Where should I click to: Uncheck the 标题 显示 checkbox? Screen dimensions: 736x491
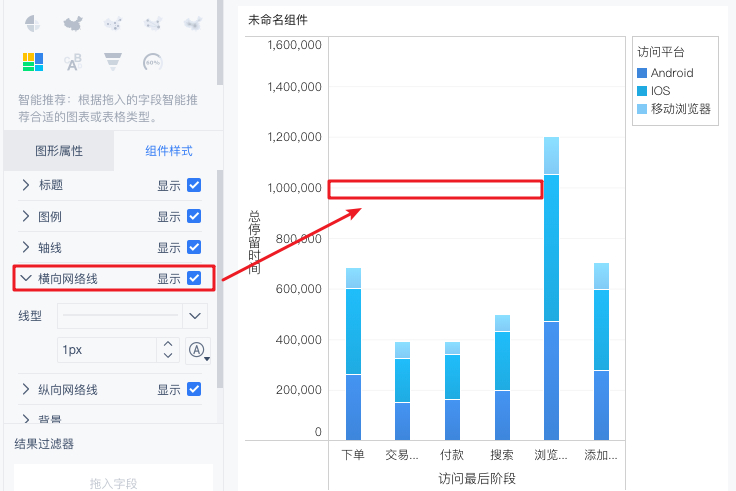(x=194, y=185)
